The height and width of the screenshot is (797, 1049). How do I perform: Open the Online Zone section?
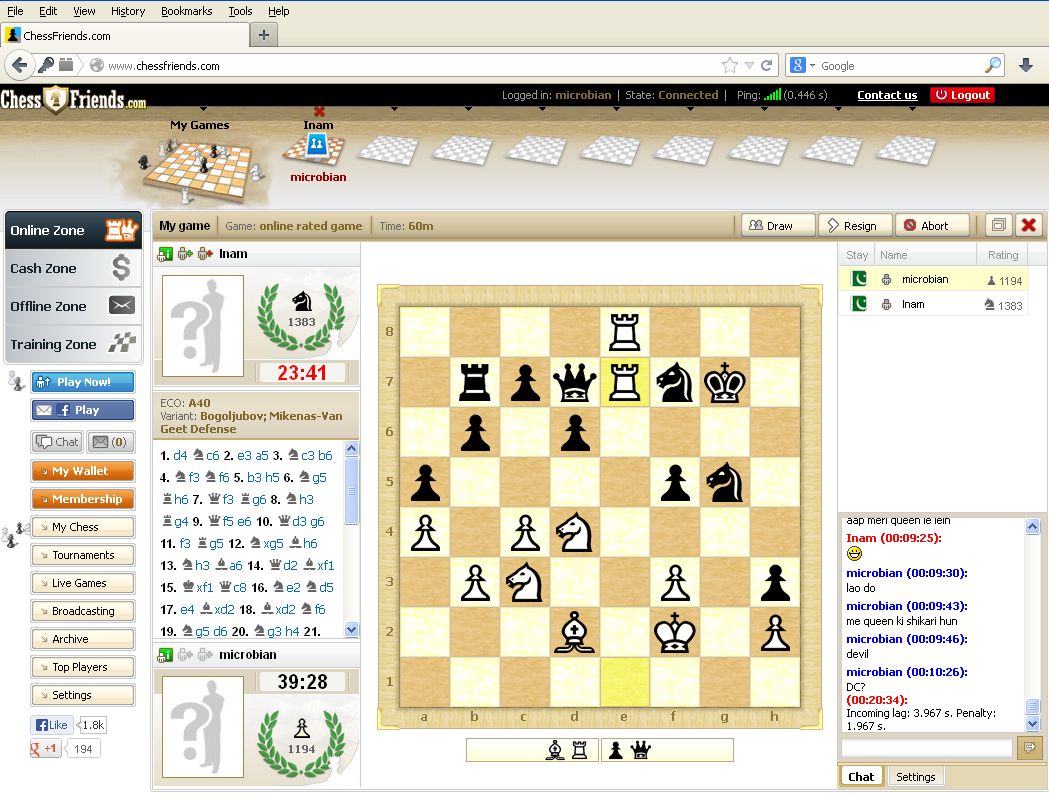point(73,230)
